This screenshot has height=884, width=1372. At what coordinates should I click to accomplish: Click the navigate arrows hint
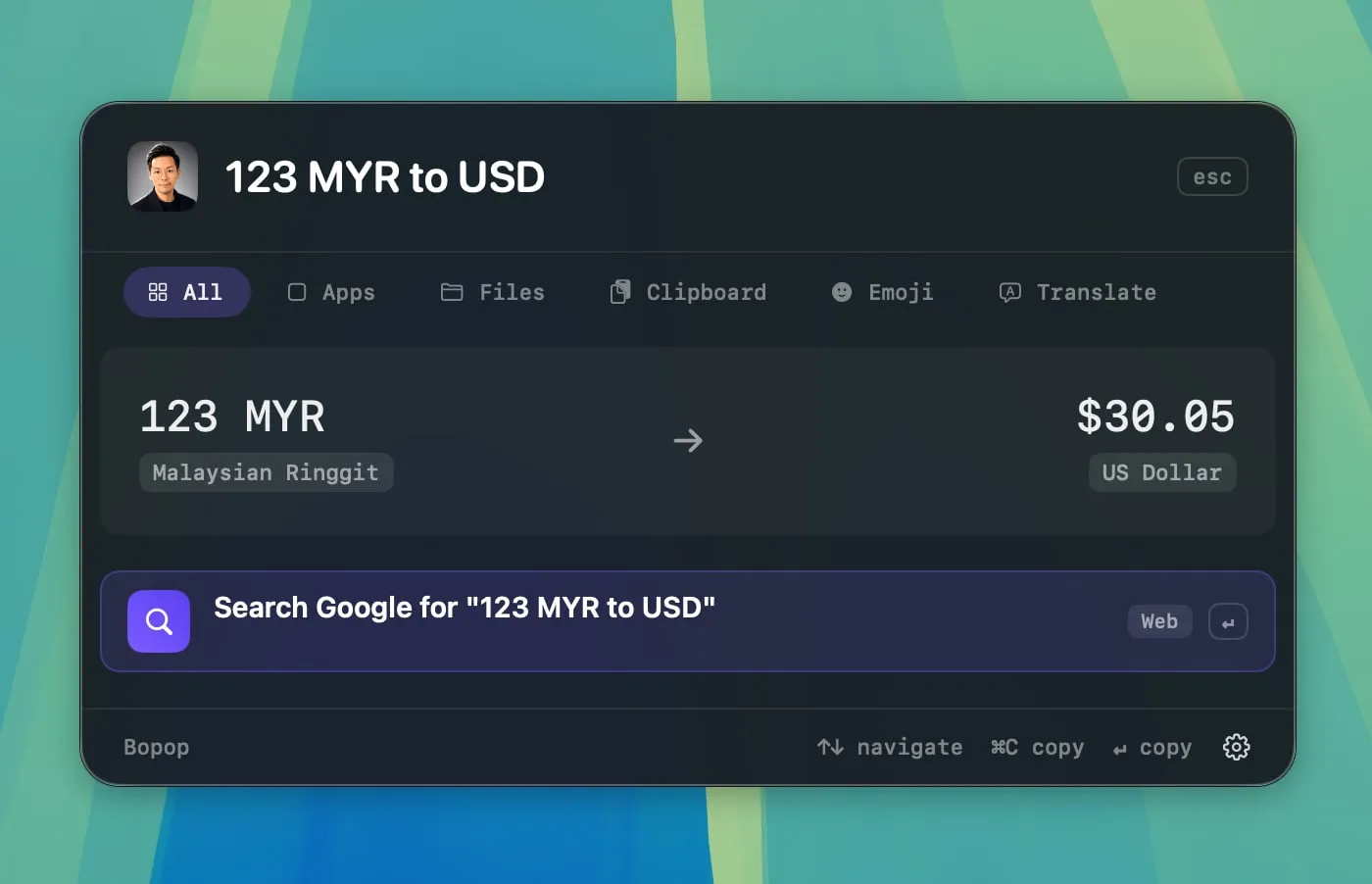point(890,747)
